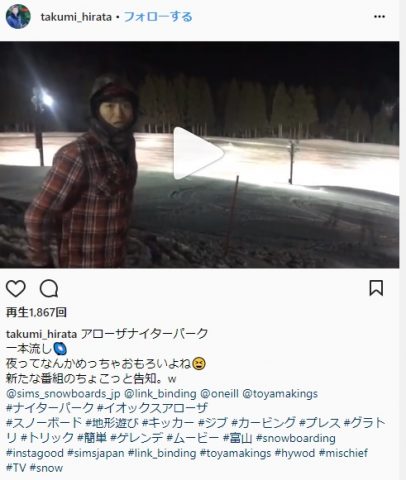Click the takumi_hirata username in header

76,17
